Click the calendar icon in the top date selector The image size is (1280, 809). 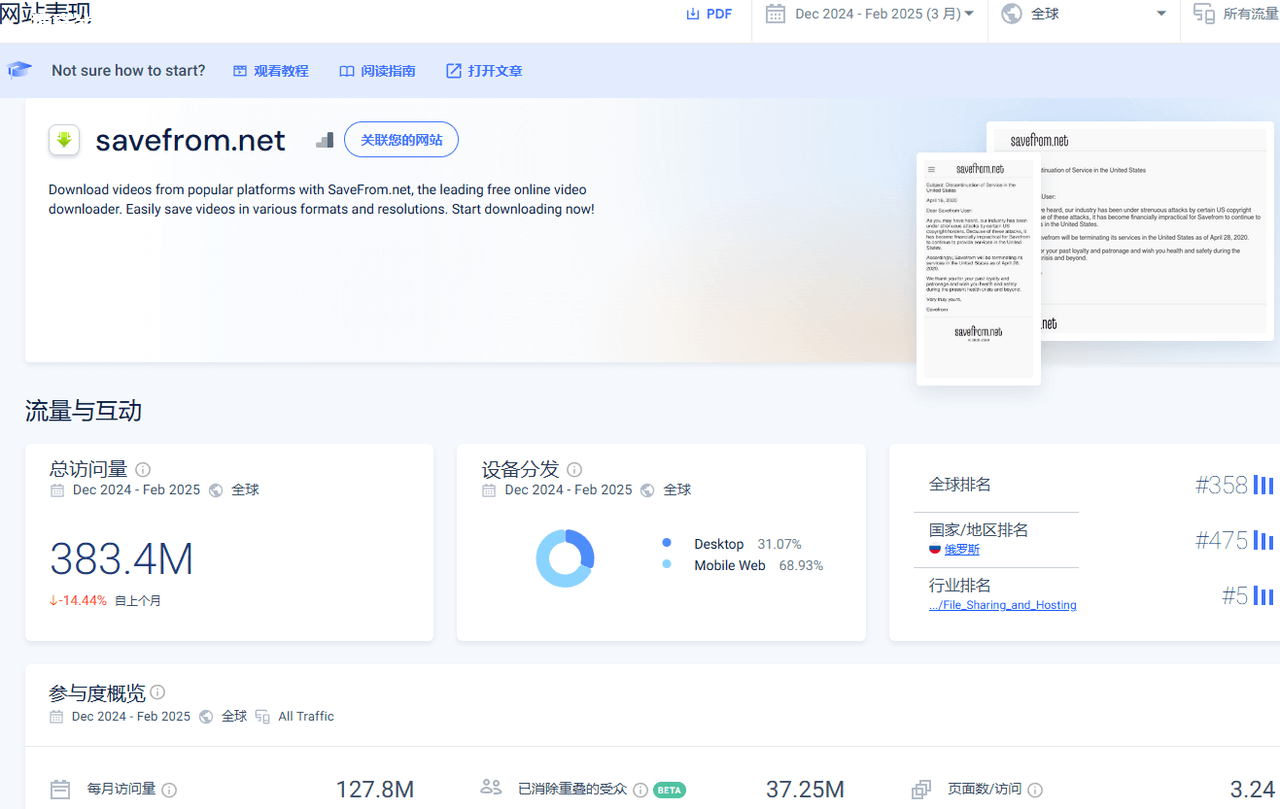(775, 14)
